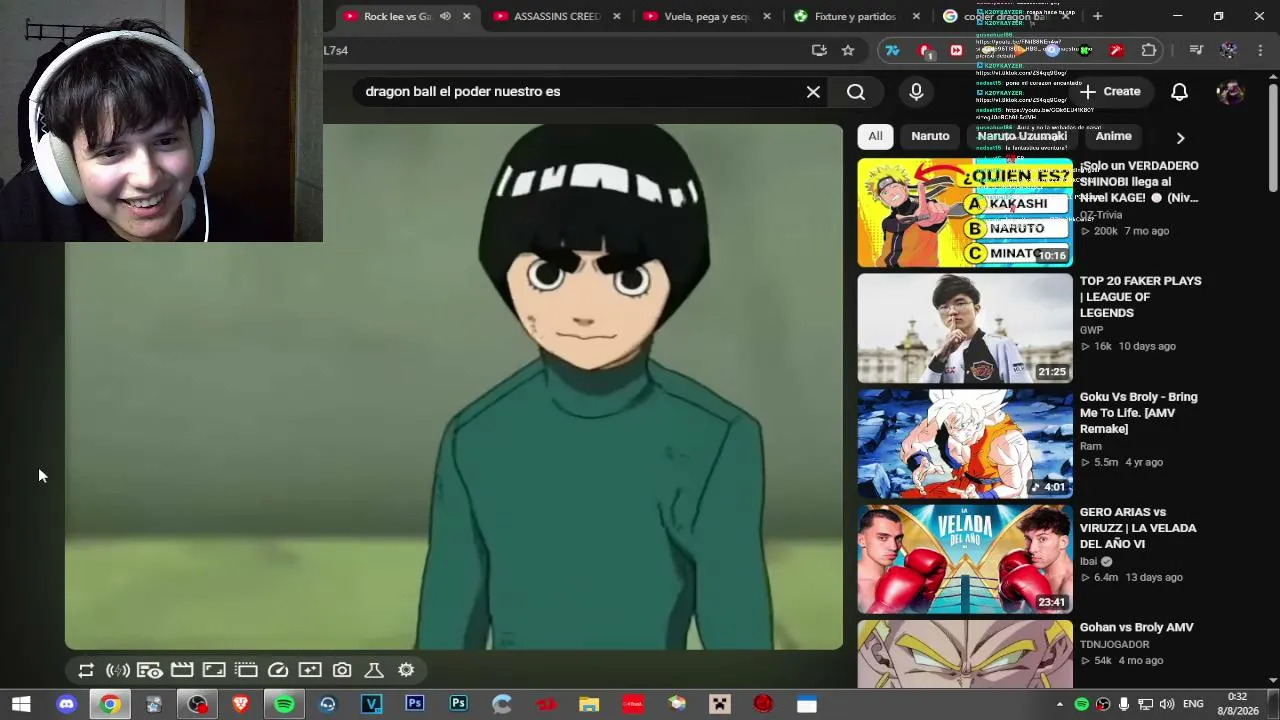This screenshot has height=720, width=1280.
Task: Open a new browser tab
Action: 1097,16
